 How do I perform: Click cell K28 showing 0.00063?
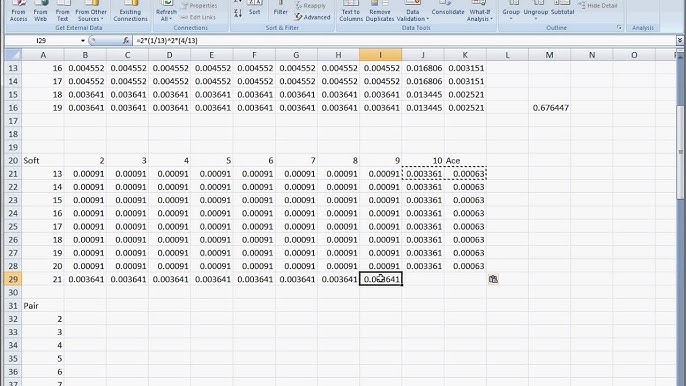tap(465, 266)
